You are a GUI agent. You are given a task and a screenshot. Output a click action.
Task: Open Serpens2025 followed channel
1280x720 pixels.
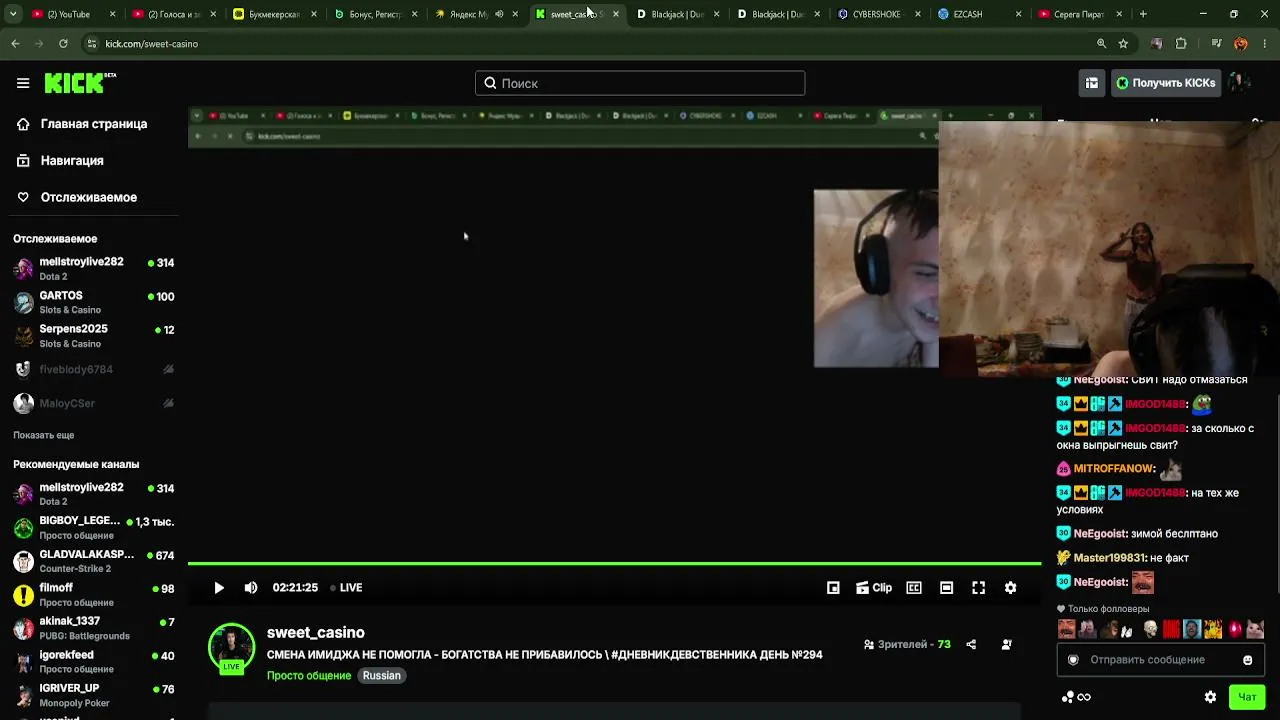point(93,336)
